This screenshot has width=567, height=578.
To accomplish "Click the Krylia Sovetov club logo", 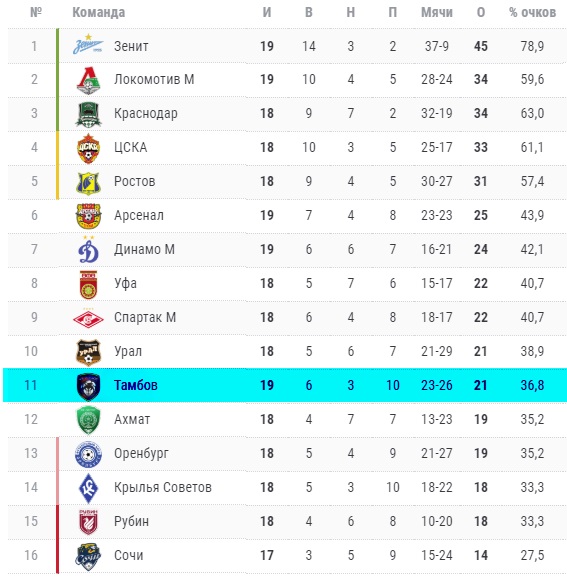I will pos(88,488).
